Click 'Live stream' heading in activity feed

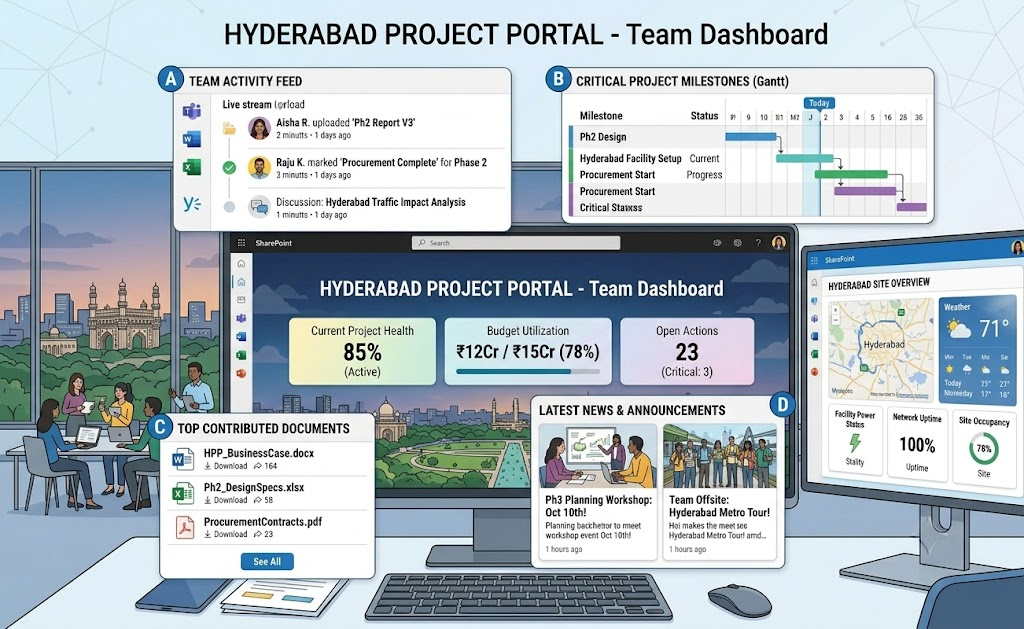(247, 105)
